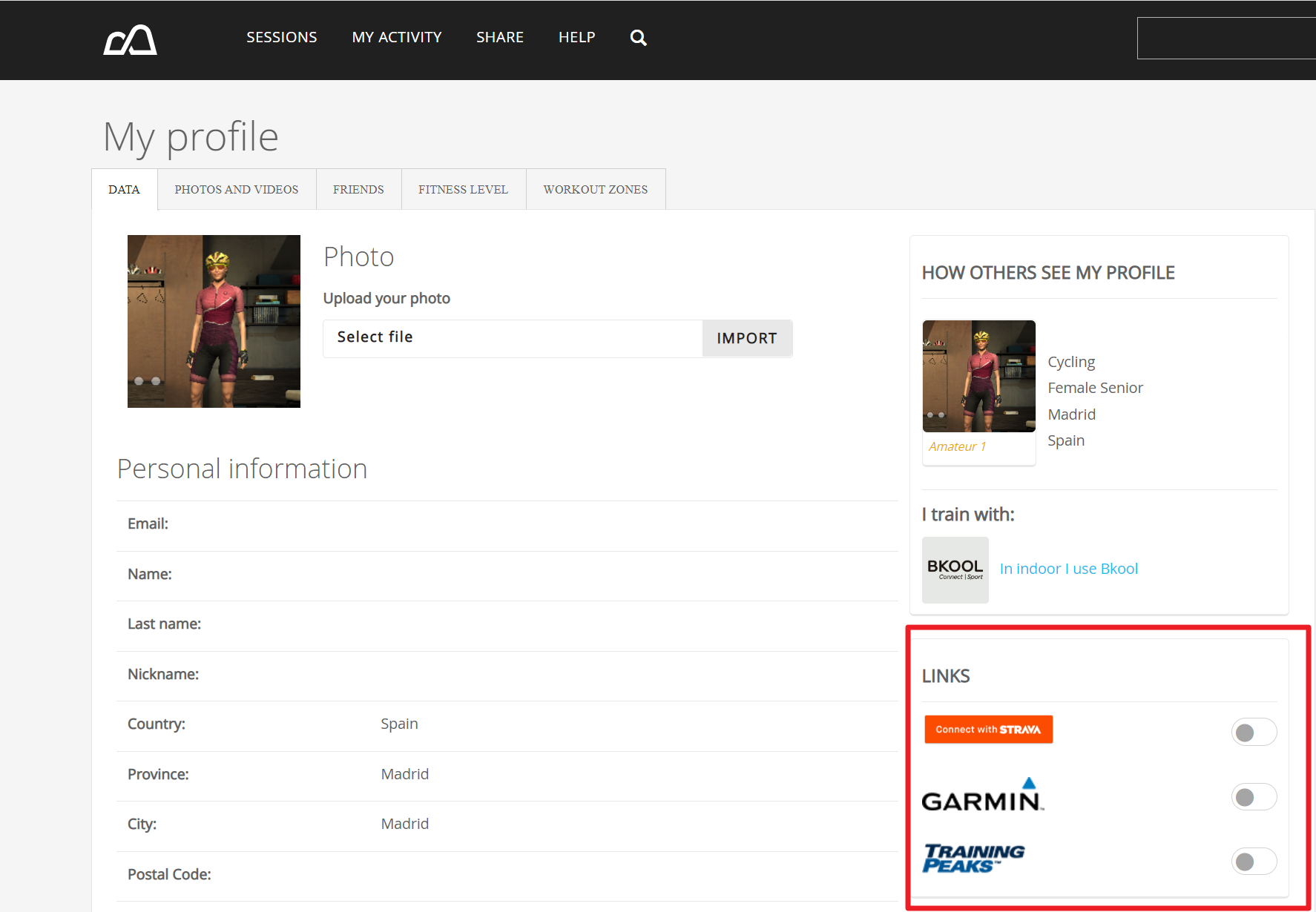Click the Bkool Connect Sport badge
This screenshot has width=1316, height=912.
(x=955, y=569)
